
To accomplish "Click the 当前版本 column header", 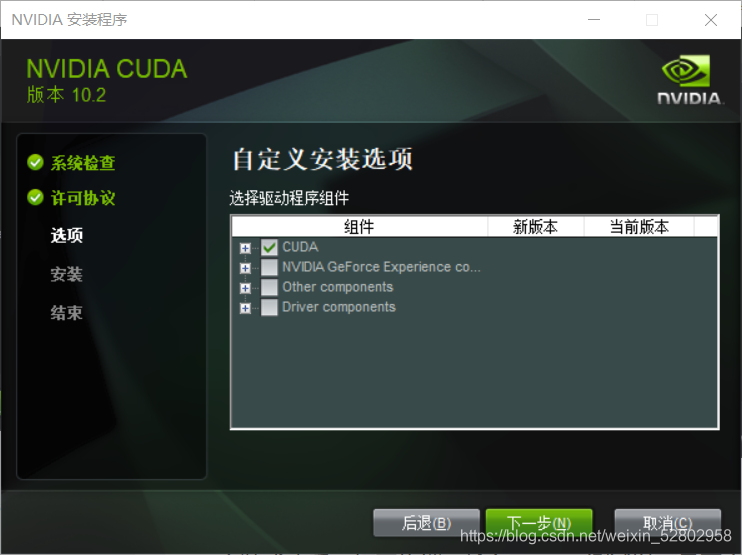I will coord(639,227).
